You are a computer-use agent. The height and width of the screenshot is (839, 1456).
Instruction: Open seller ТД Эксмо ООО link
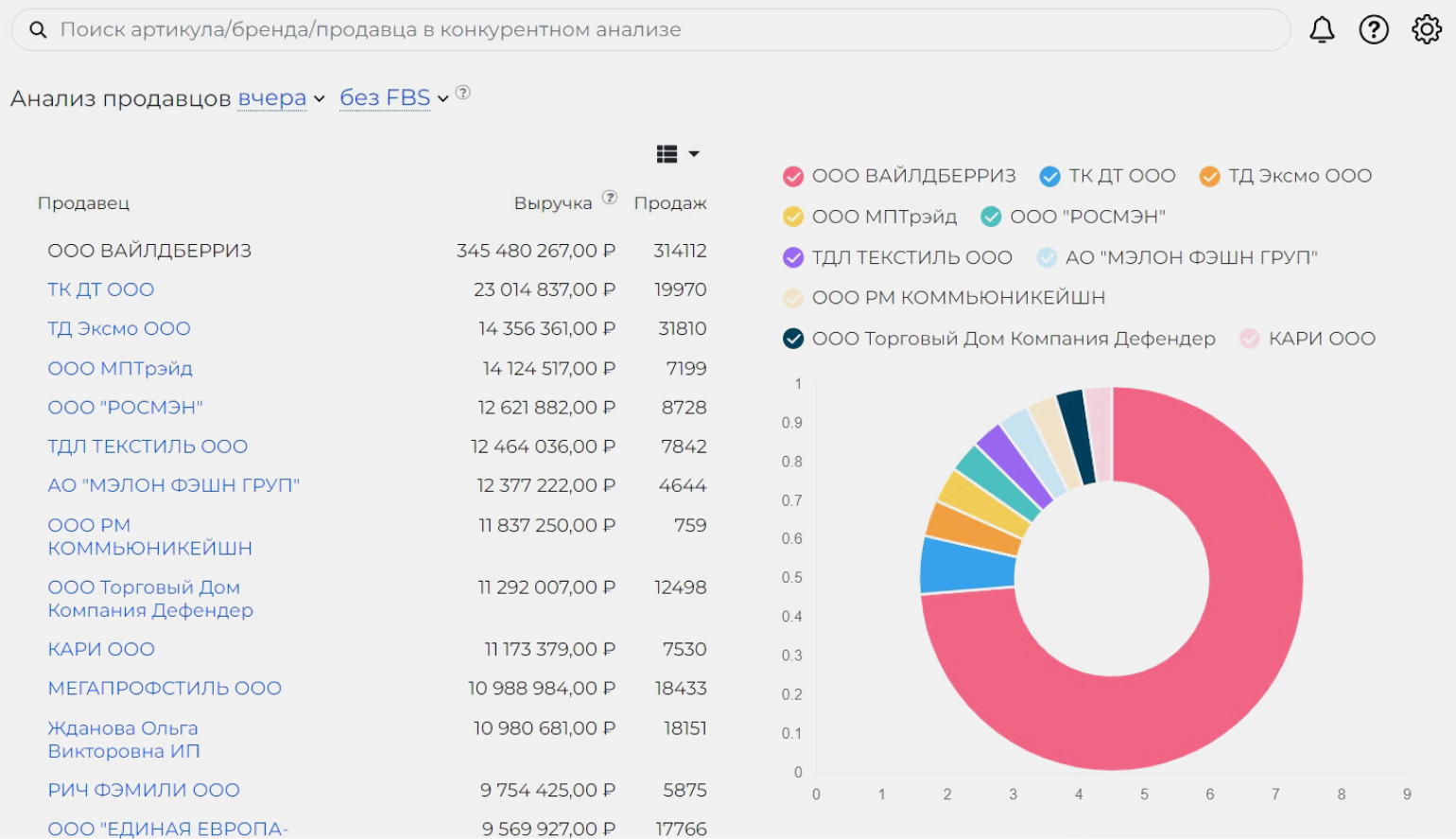click(119, 328)
